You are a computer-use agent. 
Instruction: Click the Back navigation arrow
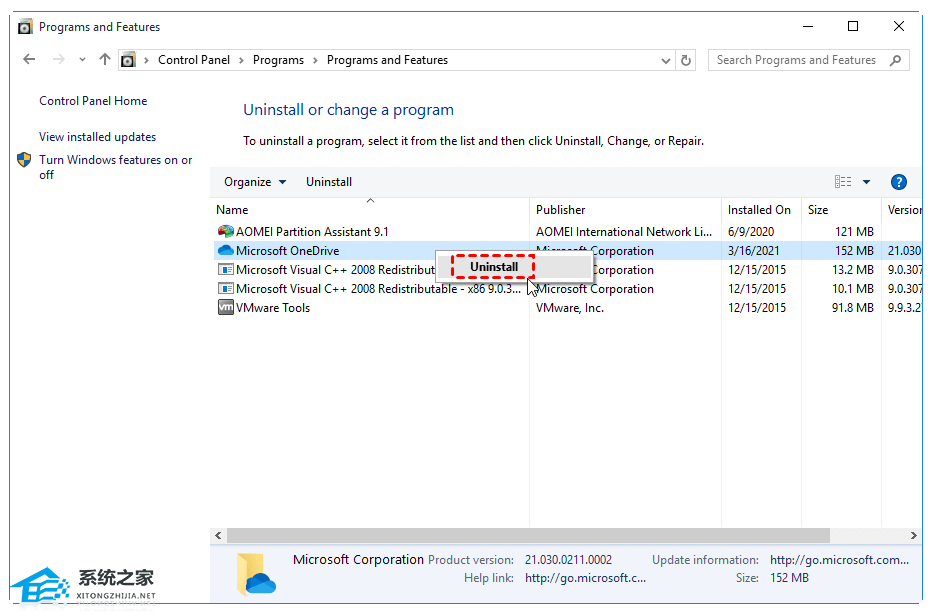(x=29, y=60)
